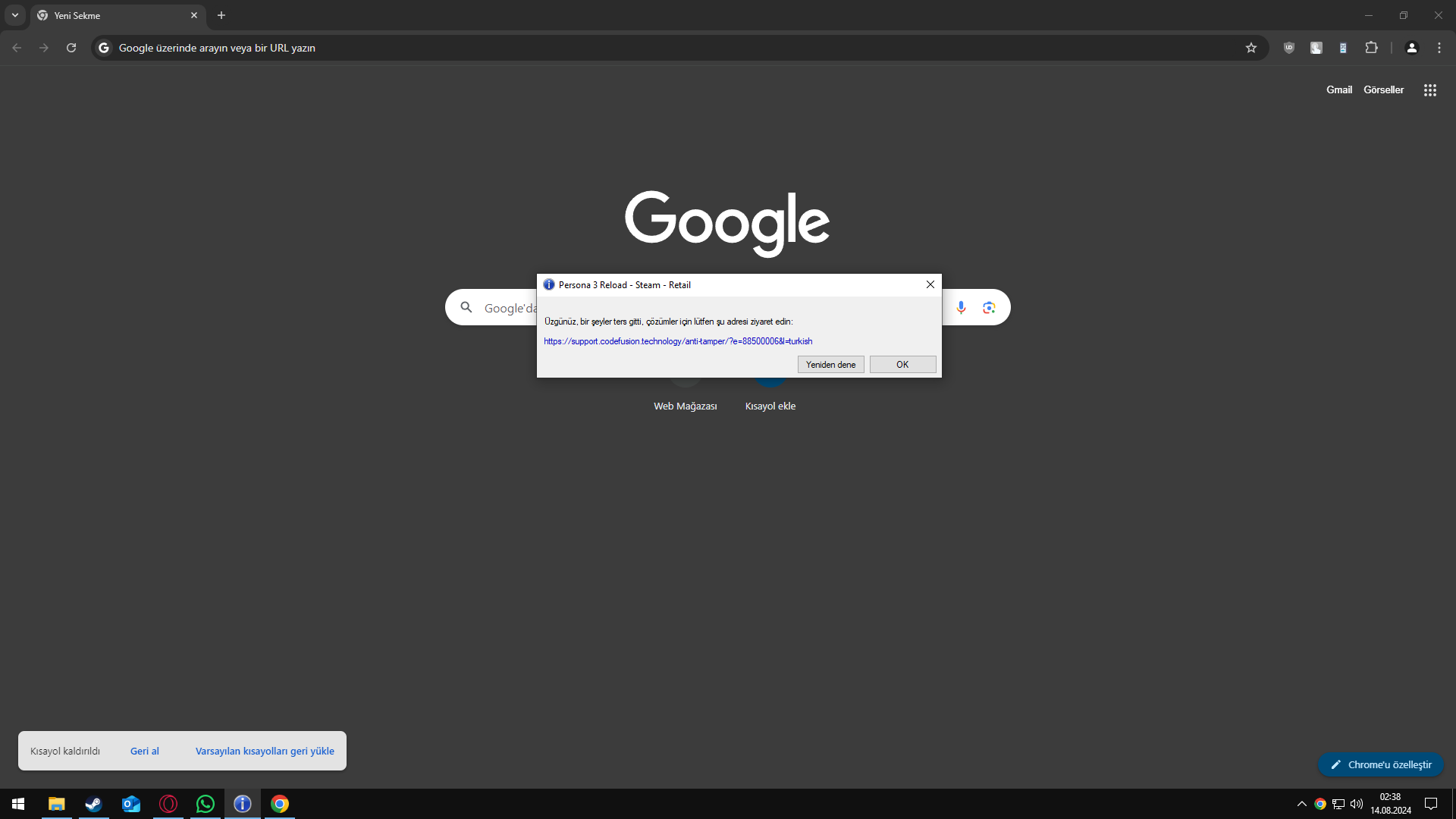Click the voice search microphone icon

(x=961, y=307)
